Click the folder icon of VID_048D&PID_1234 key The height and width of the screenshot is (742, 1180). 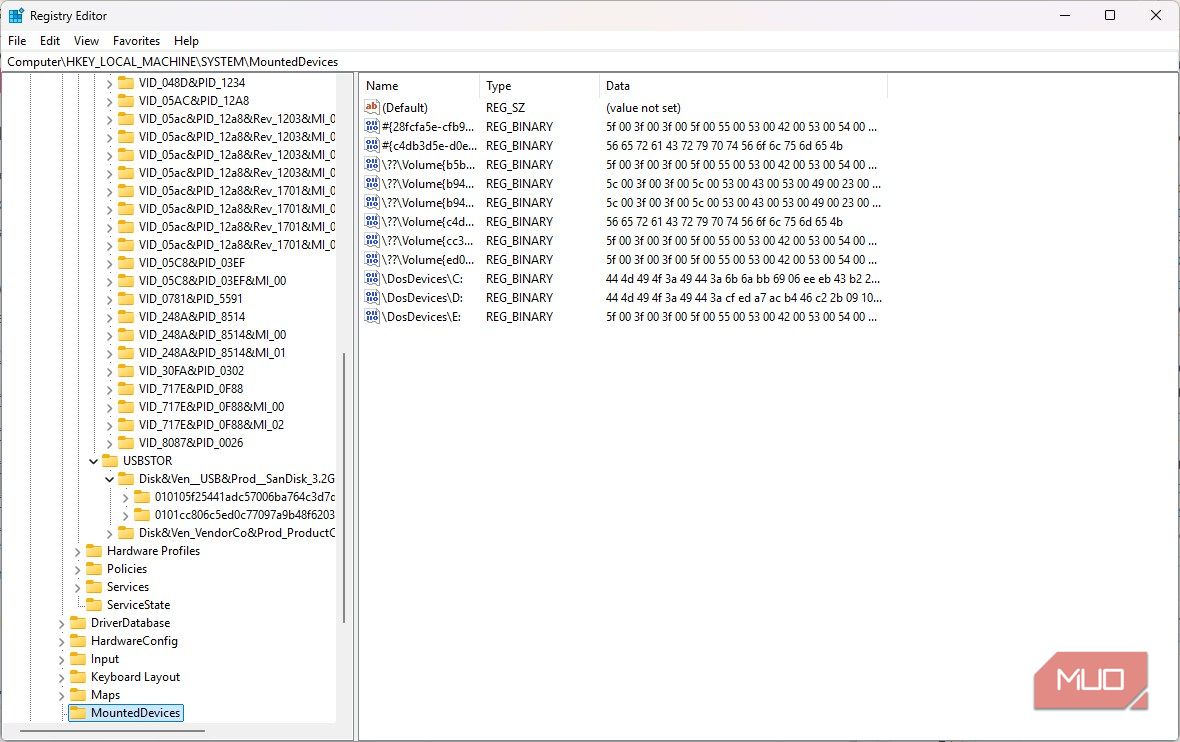coord(126,82)
